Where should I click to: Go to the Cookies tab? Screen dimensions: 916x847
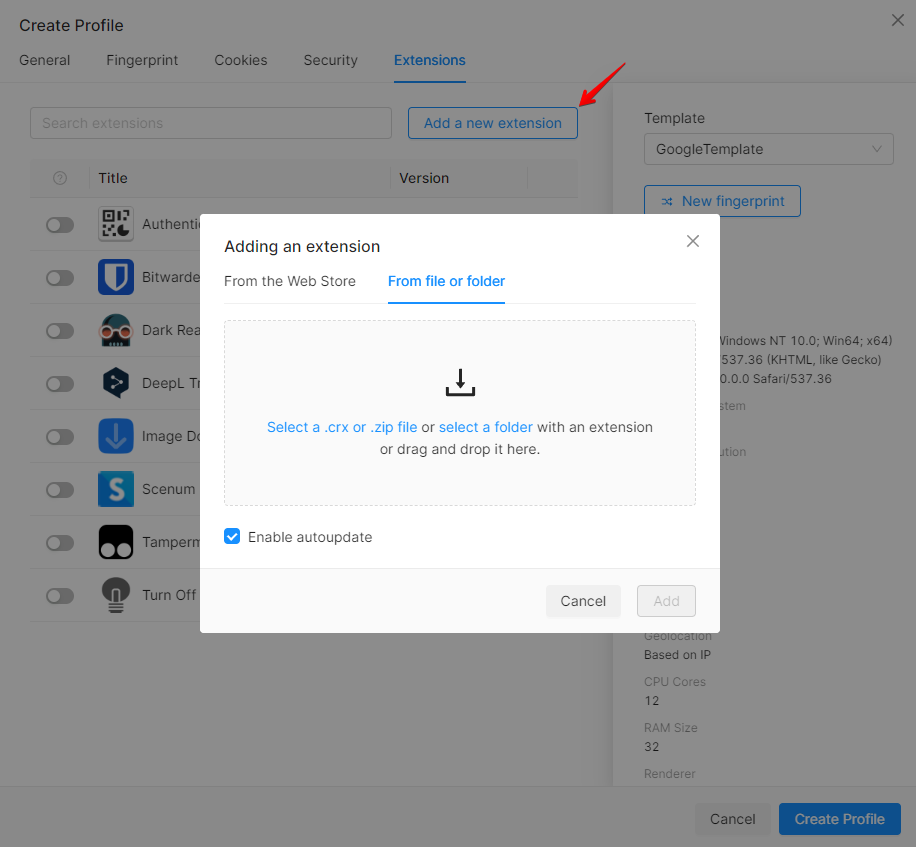[x=241, y=60]
